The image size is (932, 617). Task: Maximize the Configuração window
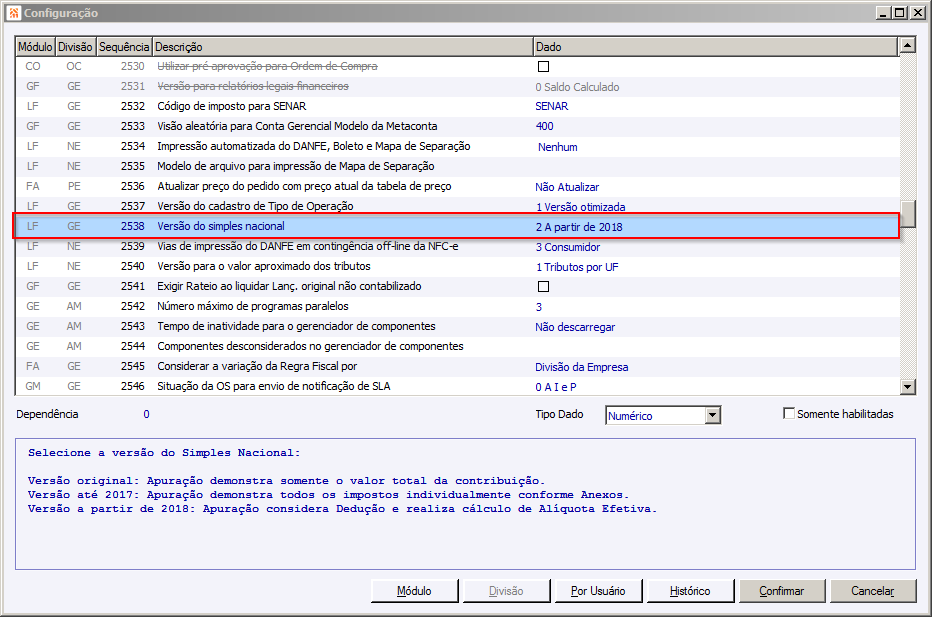pos(900,12)
